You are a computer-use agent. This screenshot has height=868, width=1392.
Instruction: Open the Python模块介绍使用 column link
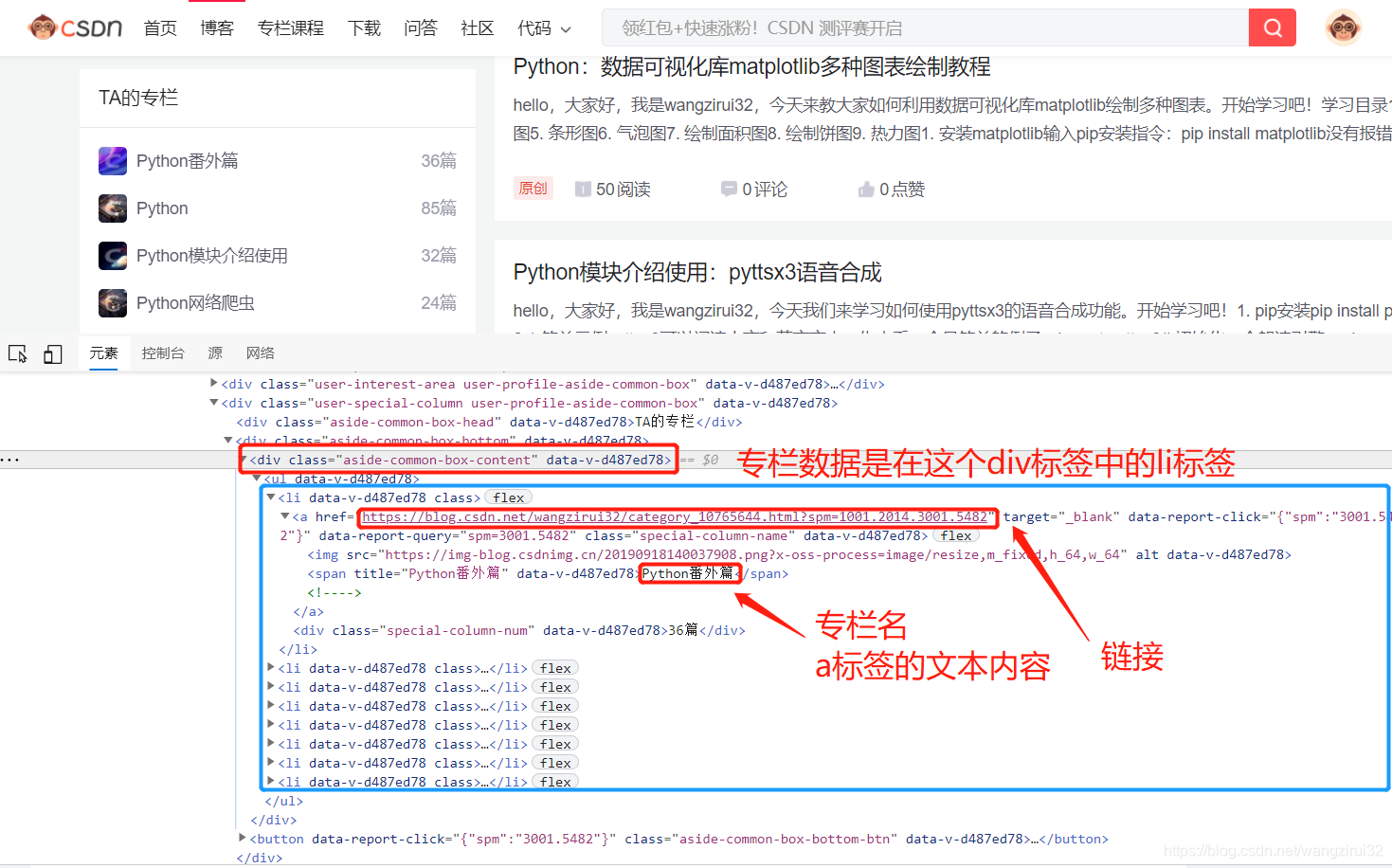click(212, 256)
